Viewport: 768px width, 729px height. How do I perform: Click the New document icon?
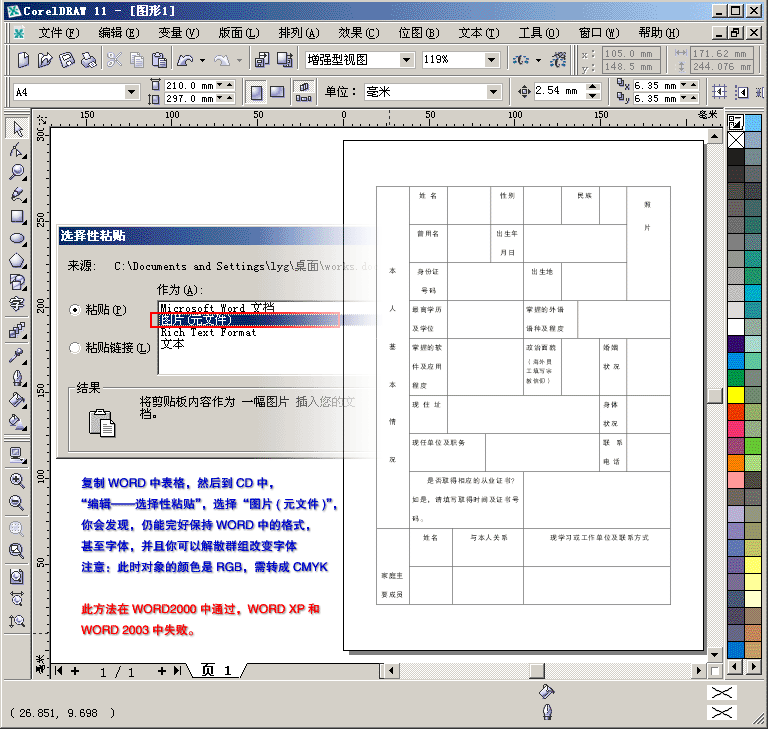pos(23,60)
